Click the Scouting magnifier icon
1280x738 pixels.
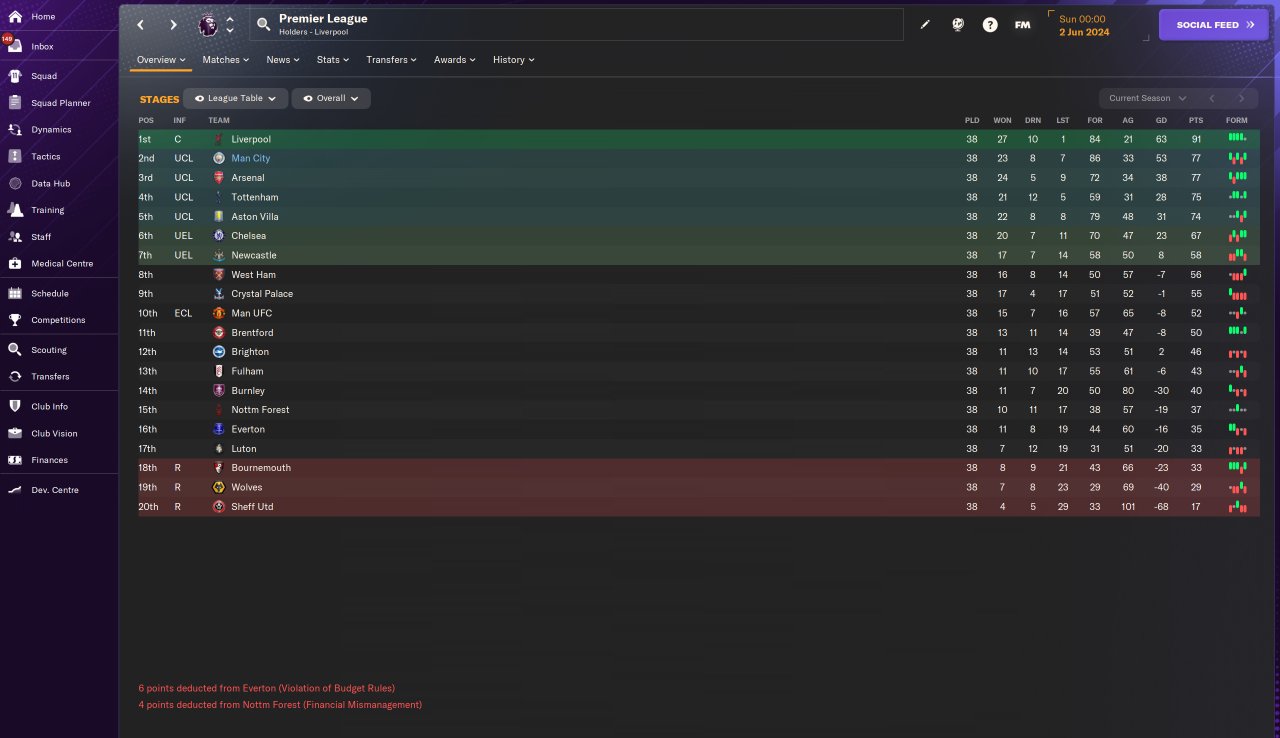(15, 350)
